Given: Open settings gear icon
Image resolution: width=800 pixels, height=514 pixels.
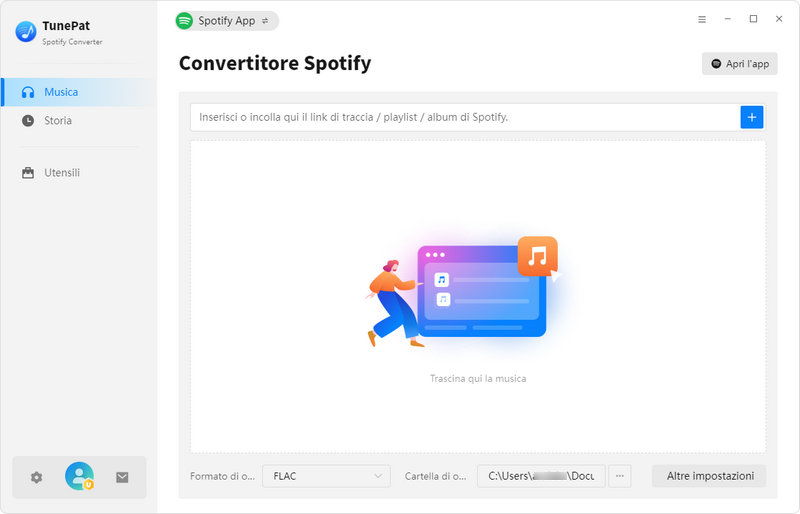Looking at the screenshot, I should [36, 477].
